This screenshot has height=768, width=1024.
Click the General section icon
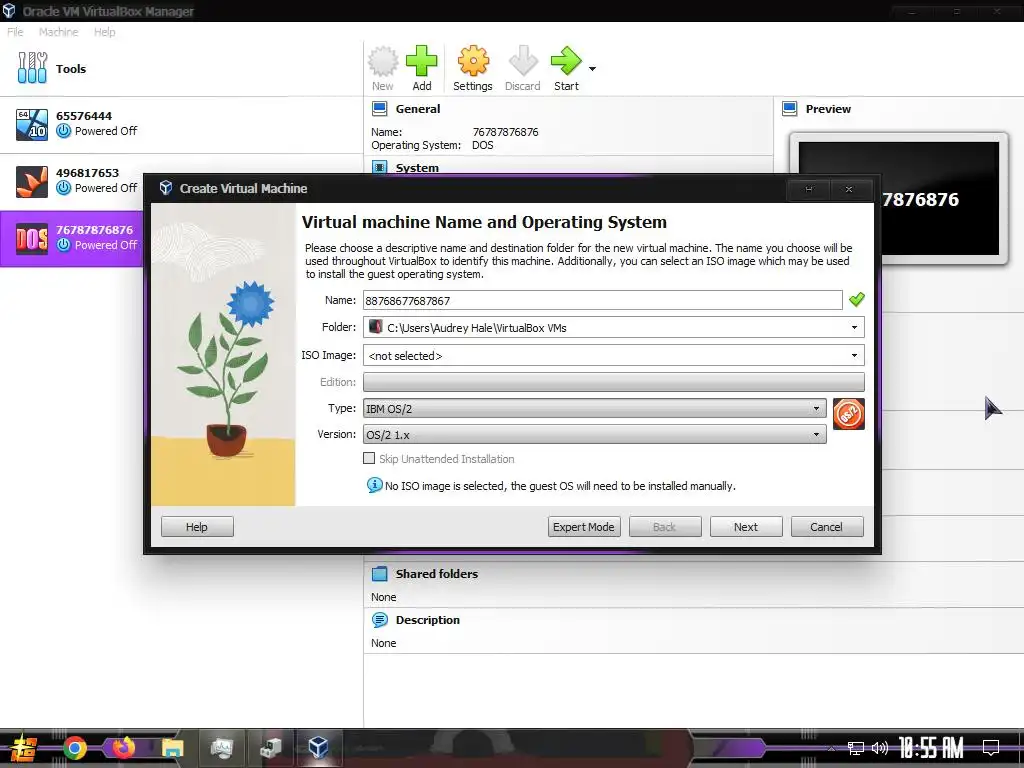379,108
